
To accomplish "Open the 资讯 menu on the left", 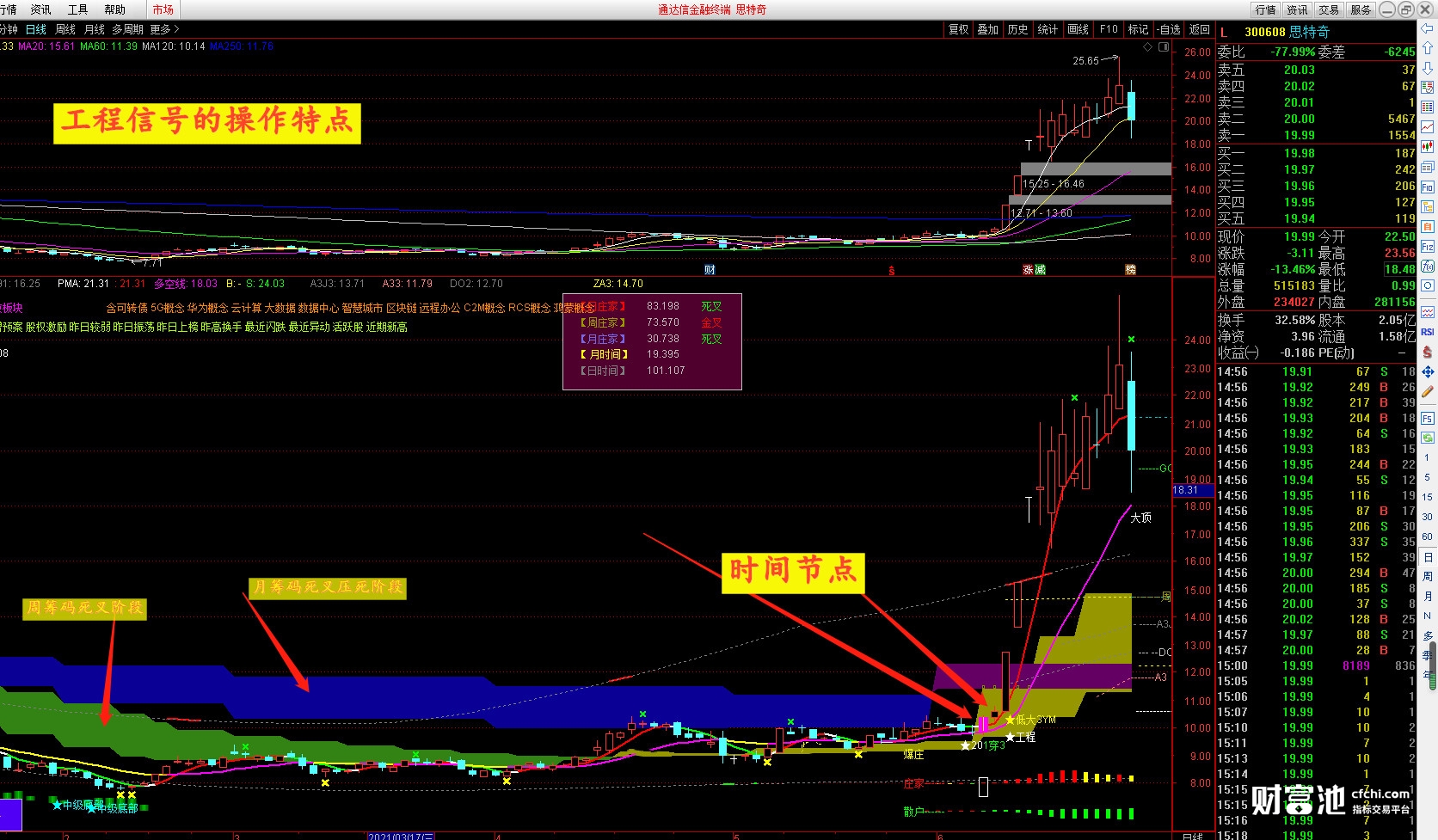I will tap(40, 9).
